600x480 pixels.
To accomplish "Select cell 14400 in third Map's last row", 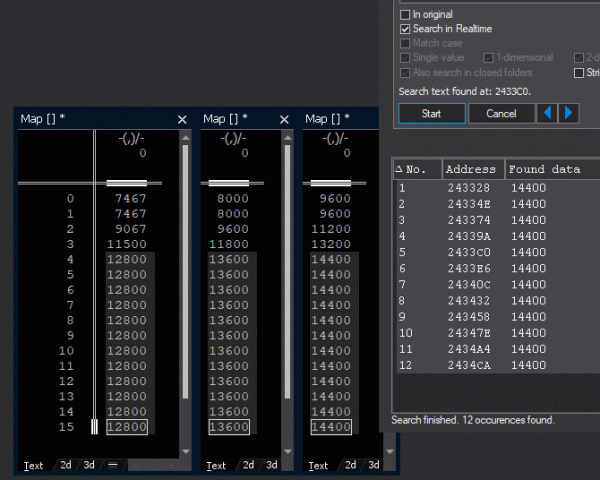I will point(331,427).
